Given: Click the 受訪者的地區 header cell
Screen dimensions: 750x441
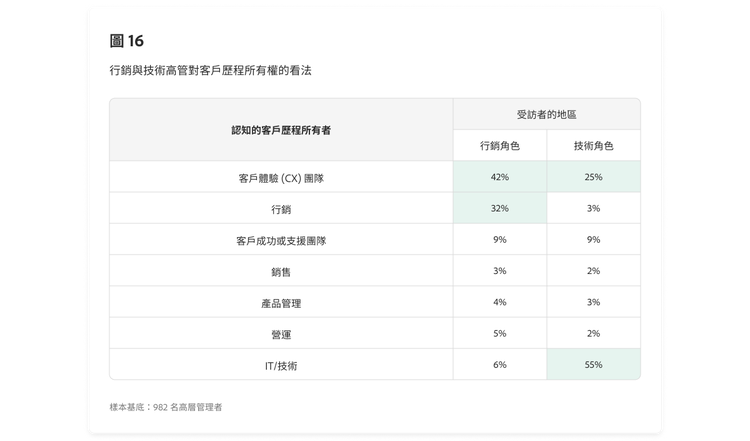Looking at the screenshot, I should [546, 114].
